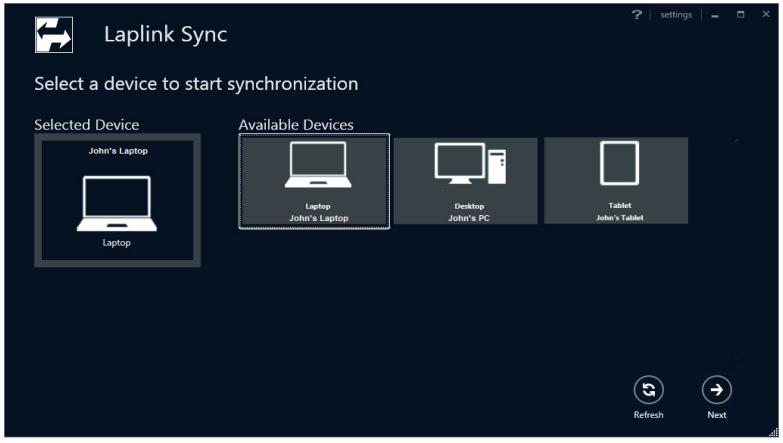This screenshot has height=443, width=783.
Task: Click the Desktop monitor icon
Action: 470,163
